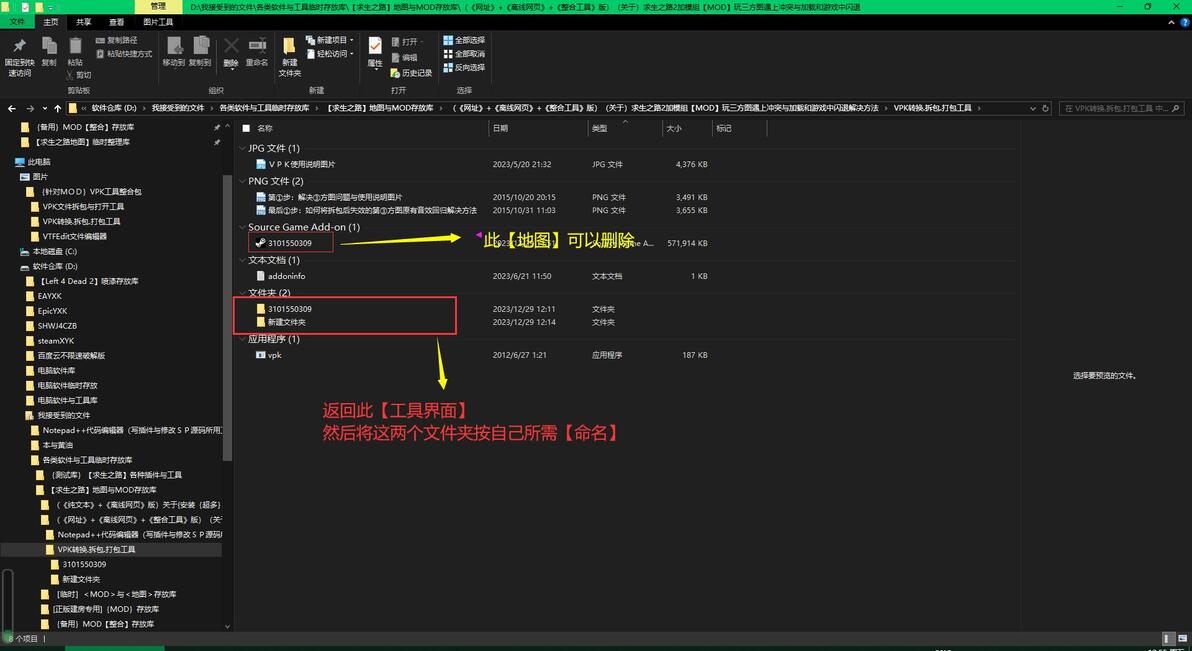Viewport: 1192px width, 651px height.
Task: Click the 粘贴 paste icon
Action: click(75, 46)
